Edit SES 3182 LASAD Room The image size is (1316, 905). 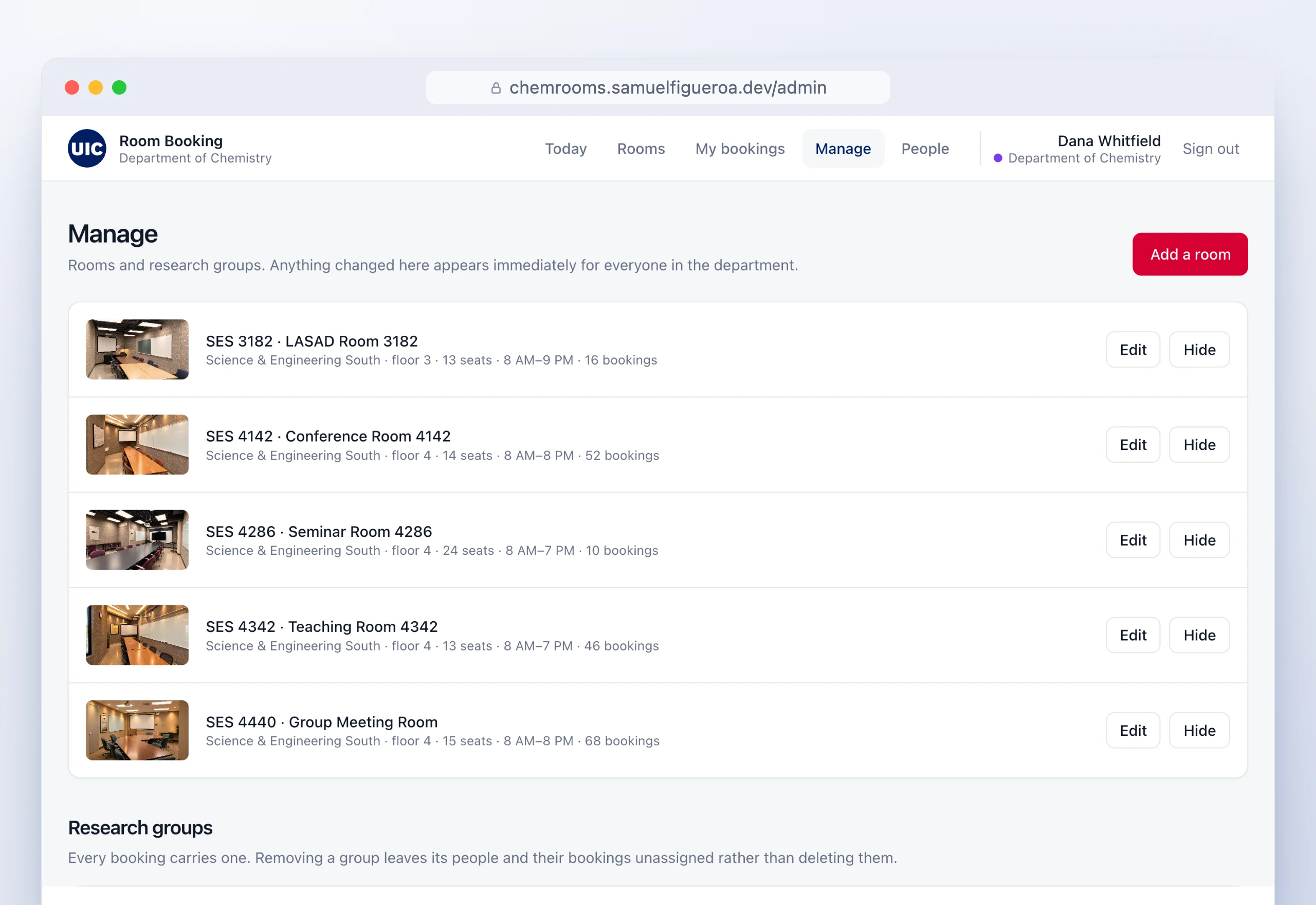tap(1133, 349)
